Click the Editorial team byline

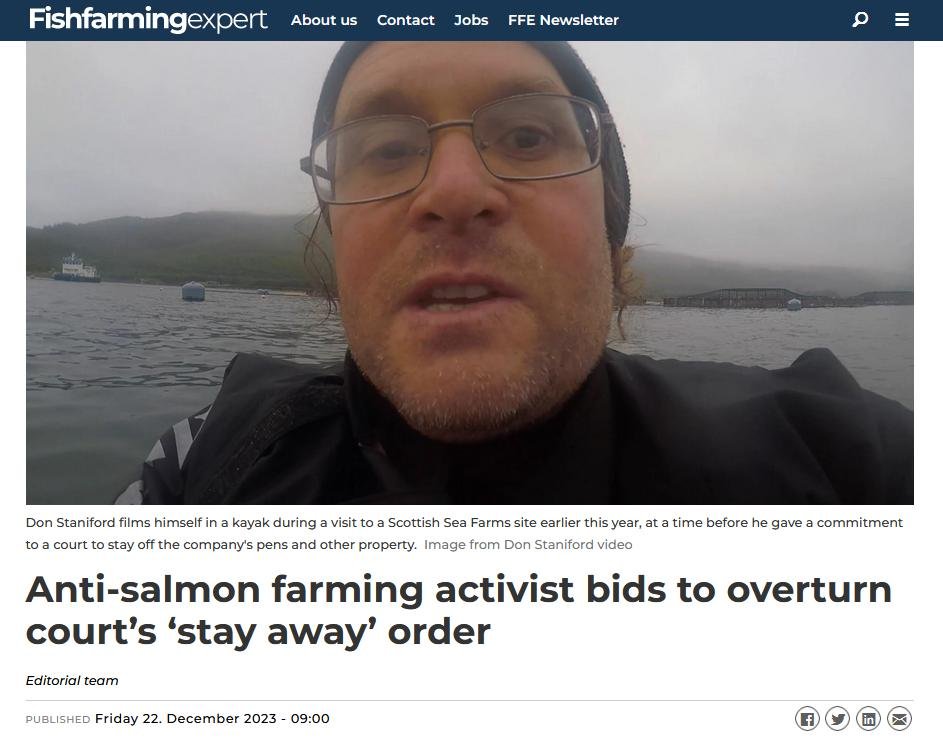tap(72, 681)
